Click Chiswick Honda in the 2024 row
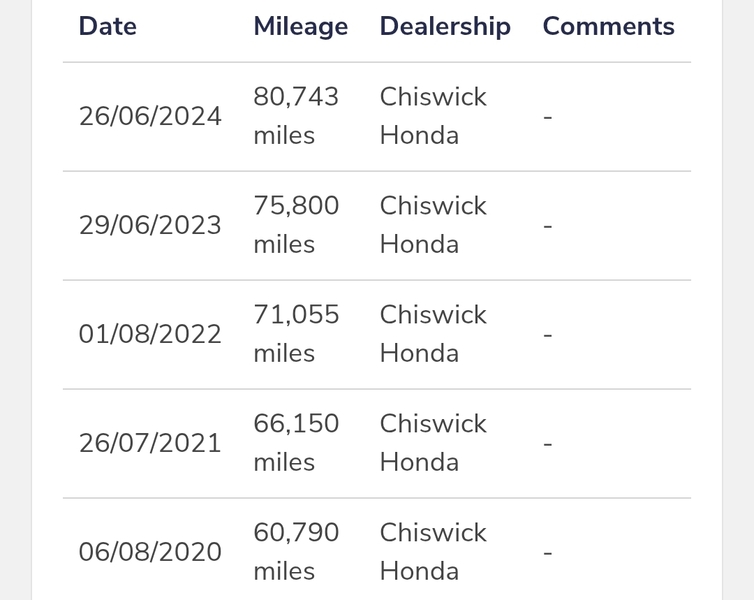This screenshot has height=600, width=754. [433, 116]
